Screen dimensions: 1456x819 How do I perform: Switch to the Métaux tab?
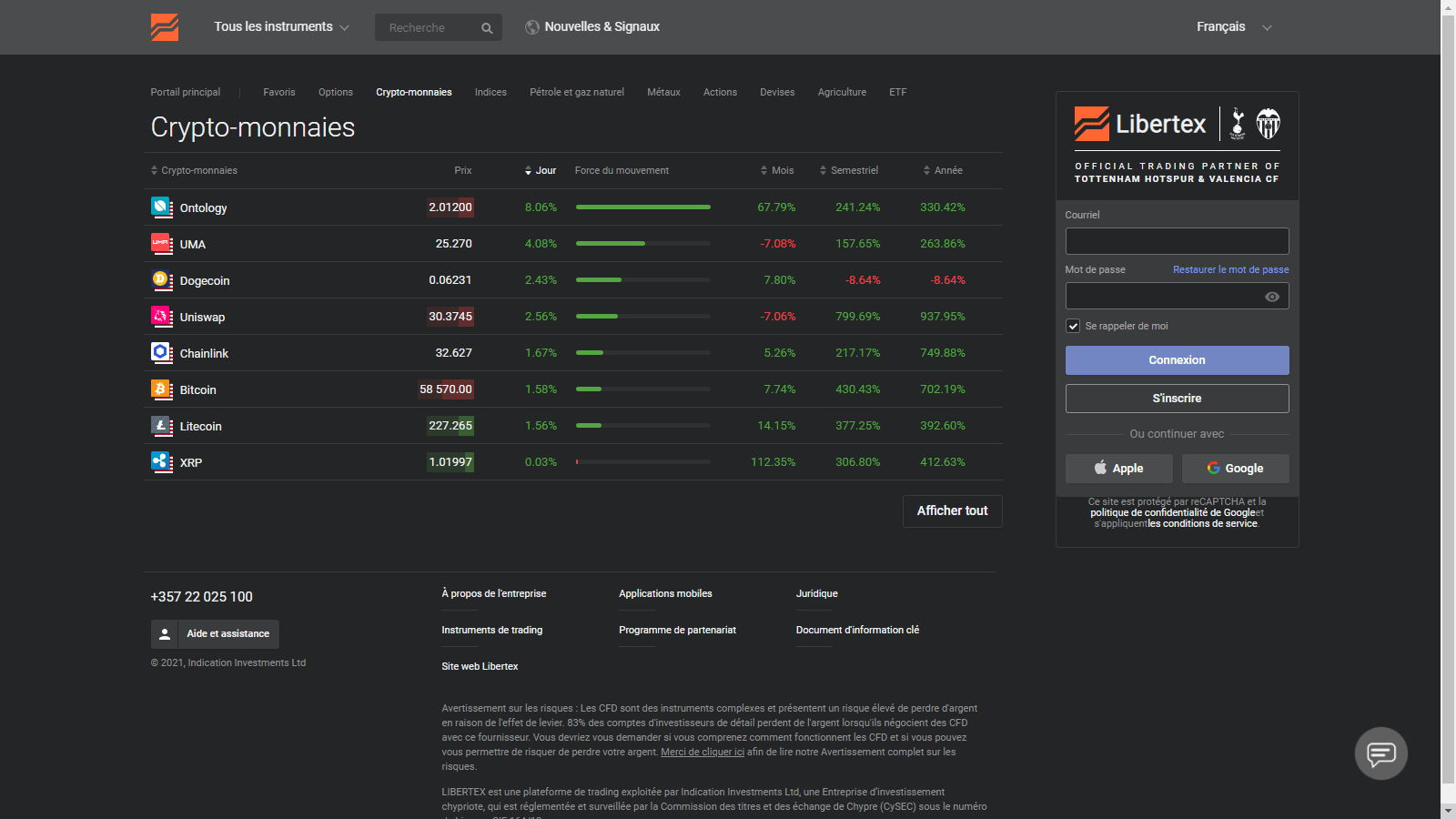pyautogui.click(x=663, y=92)
